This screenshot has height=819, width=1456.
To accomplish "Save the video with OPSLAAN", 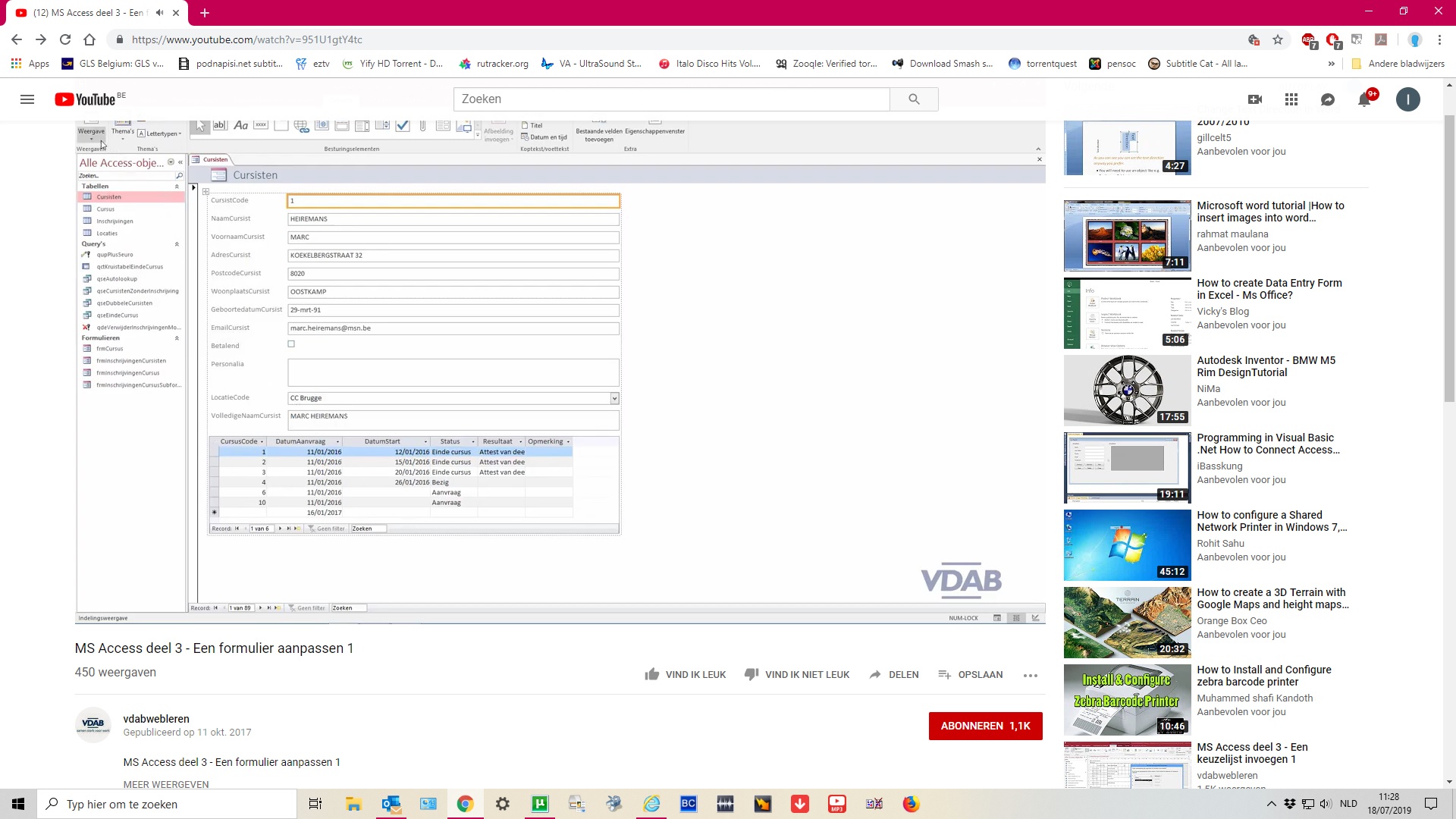I will coord(970,675).
